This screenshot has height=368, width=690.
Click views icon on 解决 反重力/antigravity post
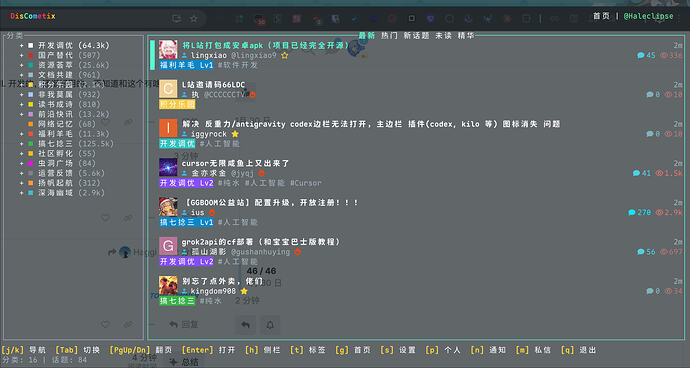coord(668,134)
